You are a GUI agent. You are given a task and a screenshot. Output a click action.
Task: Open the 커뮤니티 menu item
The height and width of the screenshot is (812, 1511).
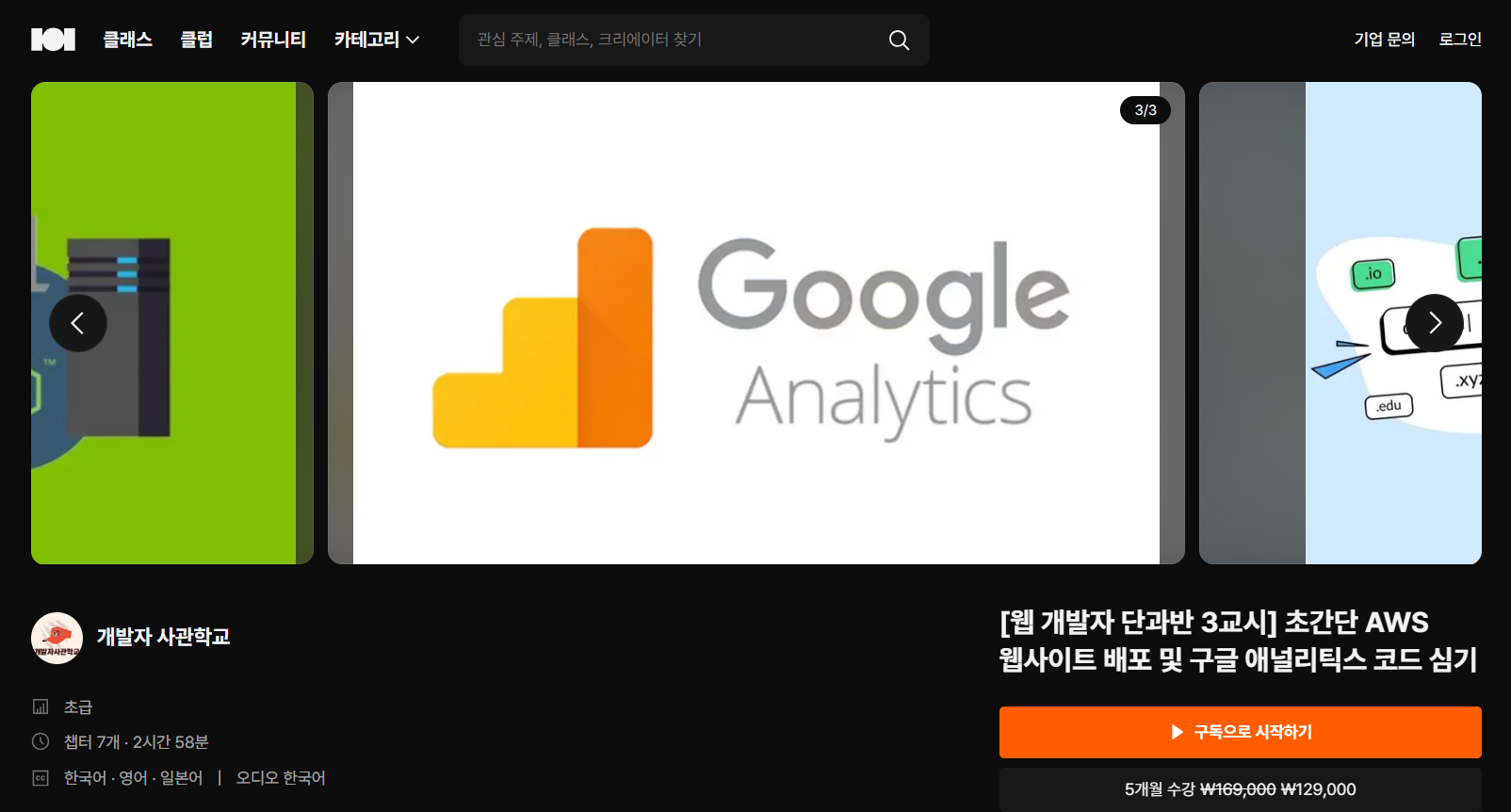coord(273,40)
